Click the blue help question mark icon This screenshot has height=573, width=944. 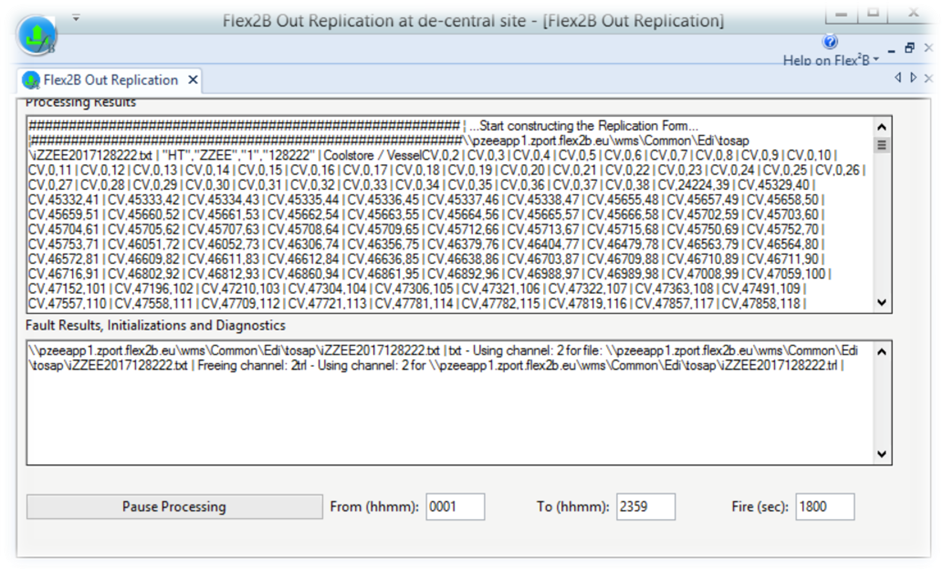pyautogui.click(x=830, y=42)
